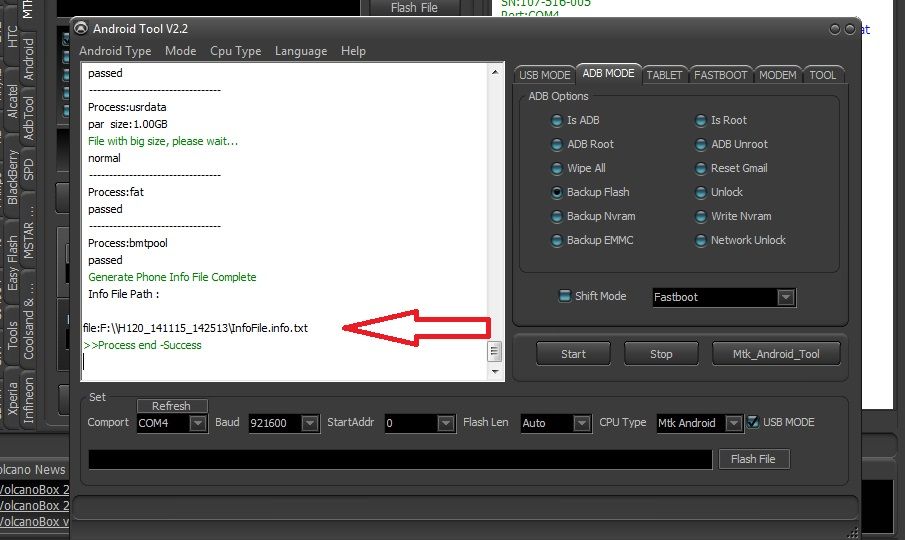Image resolution: width=905 pixels, height=540 pixels.
Task: Switch to the TOOL tab
Action: pos(822,75)
